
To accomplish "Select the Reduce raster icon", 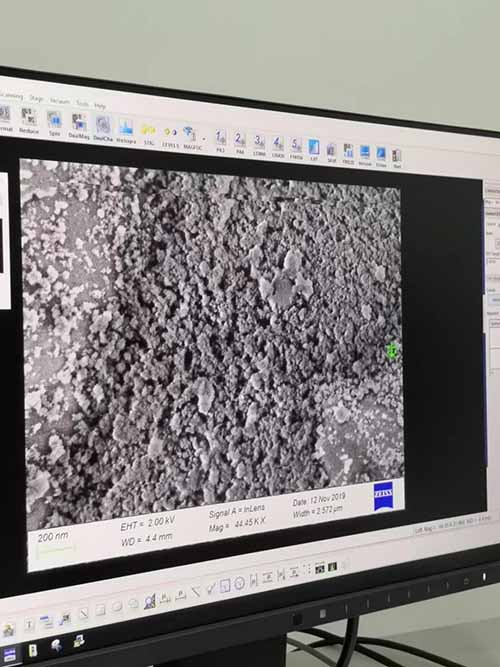I will point(29,117).
